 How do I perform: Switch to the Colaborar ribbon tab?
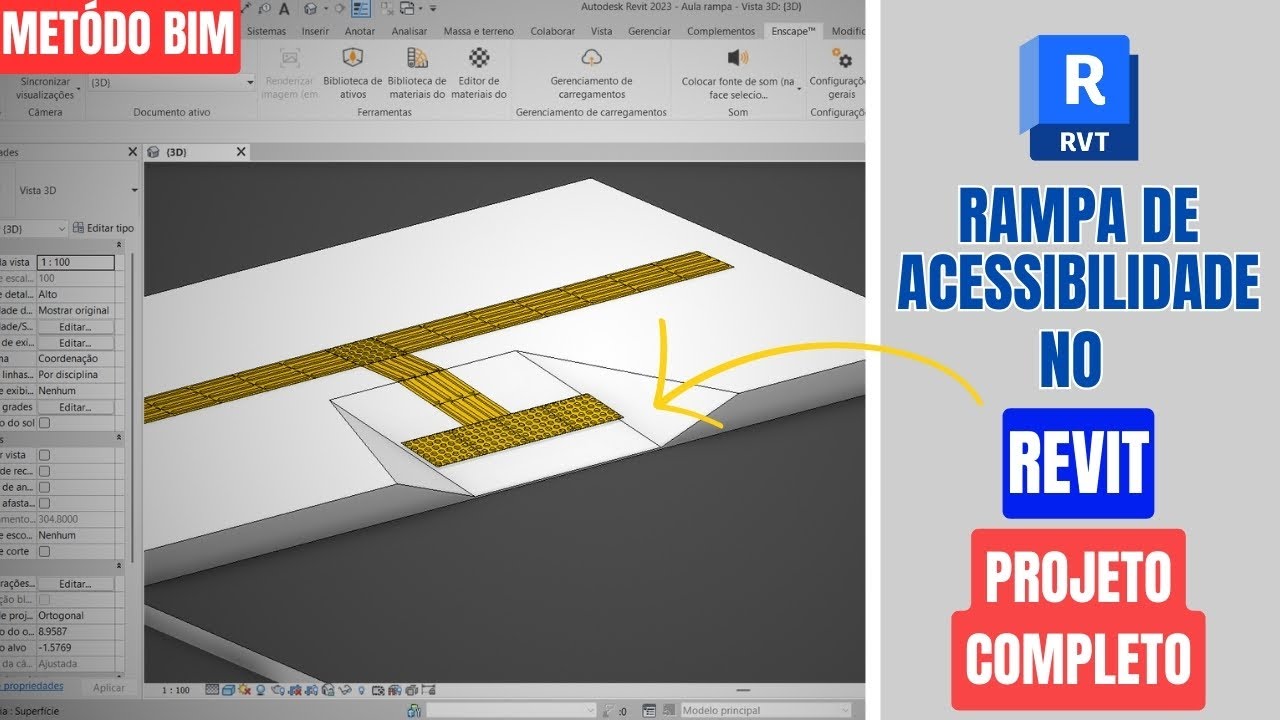coord(553,31)
